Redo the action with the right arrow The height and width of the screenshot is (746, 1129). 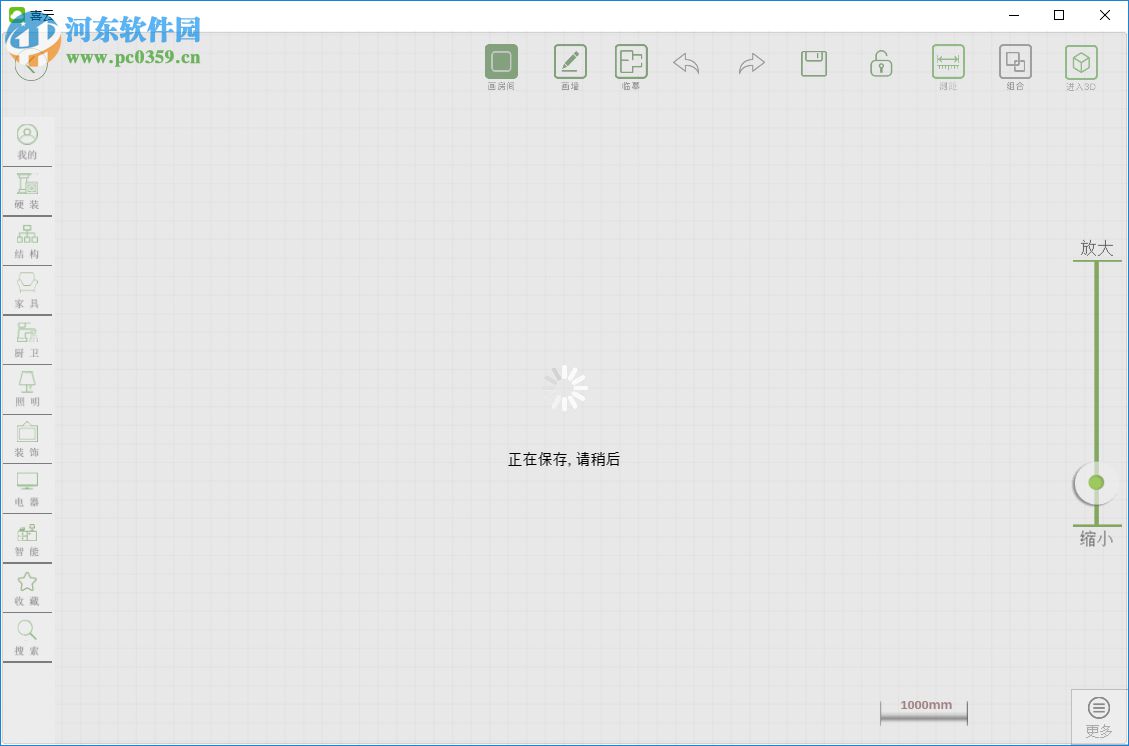(x=752, y=63)
